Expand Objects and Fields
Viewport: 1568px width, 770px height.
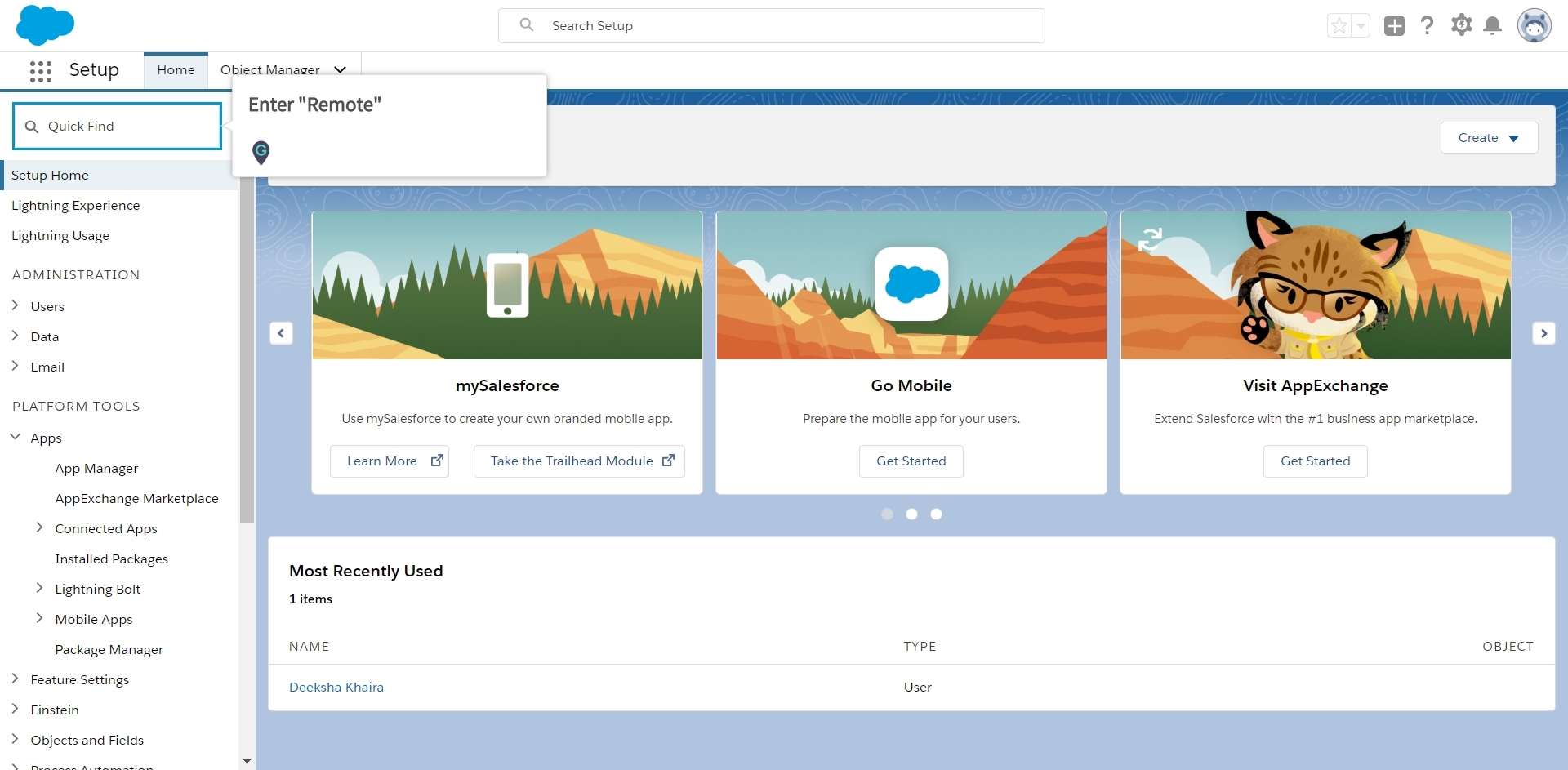(16, 739)
